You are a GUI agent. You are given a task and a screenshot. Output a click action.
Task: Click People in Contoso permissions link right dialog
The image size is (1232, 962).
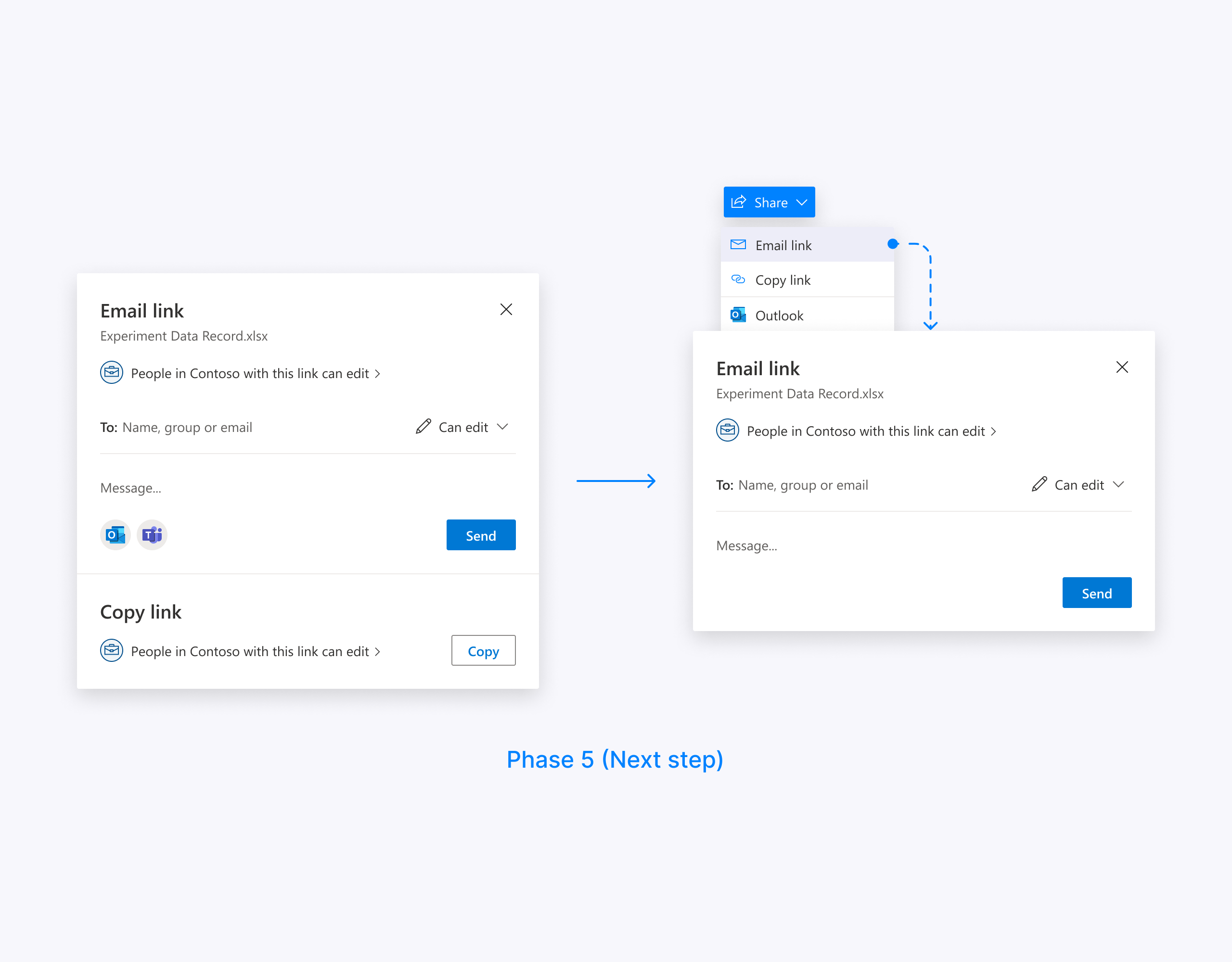[871, 431]
